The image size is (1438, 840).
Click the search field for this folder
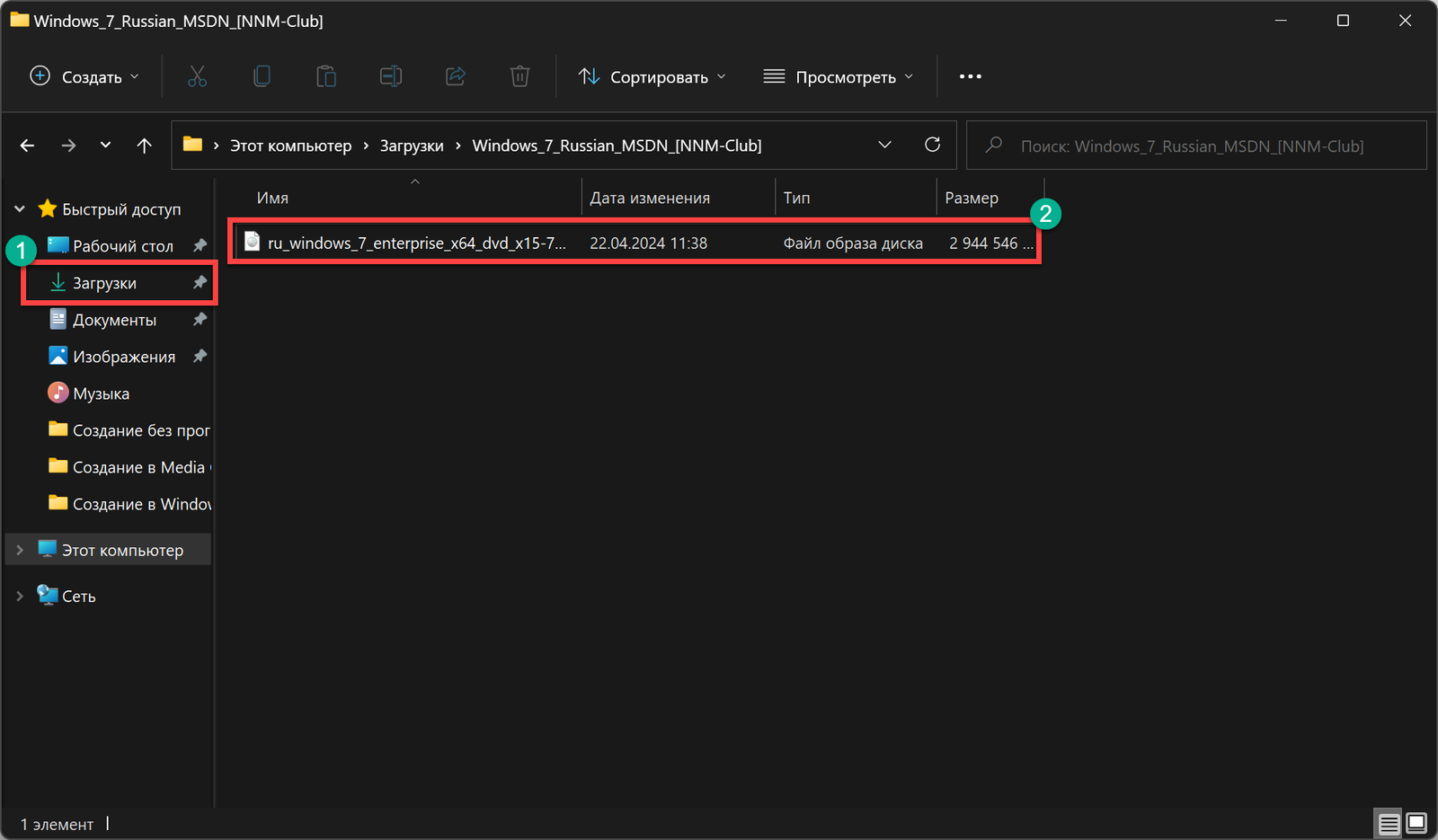1196,146
